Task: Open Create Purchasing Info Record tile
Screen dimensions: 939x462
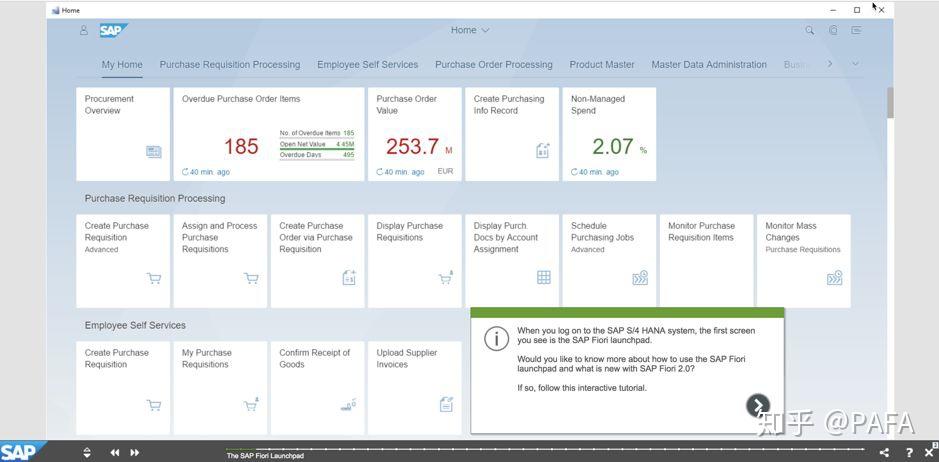Action: point(512,134)
